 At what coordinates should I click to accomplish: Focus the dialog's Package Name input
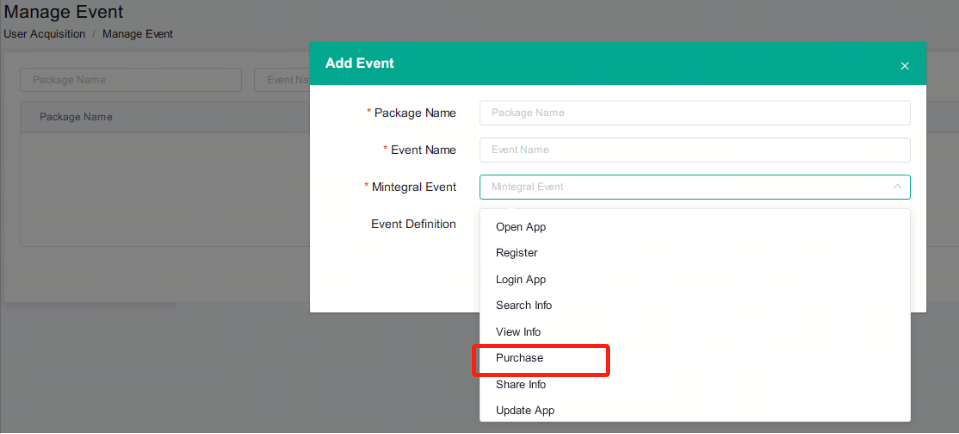pos(695,113)
